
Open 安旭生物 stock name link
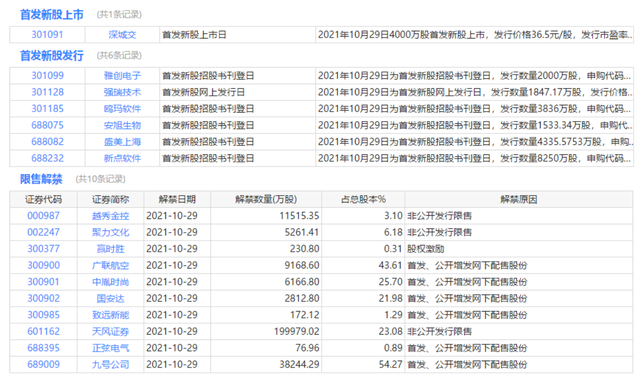[122, 125]
